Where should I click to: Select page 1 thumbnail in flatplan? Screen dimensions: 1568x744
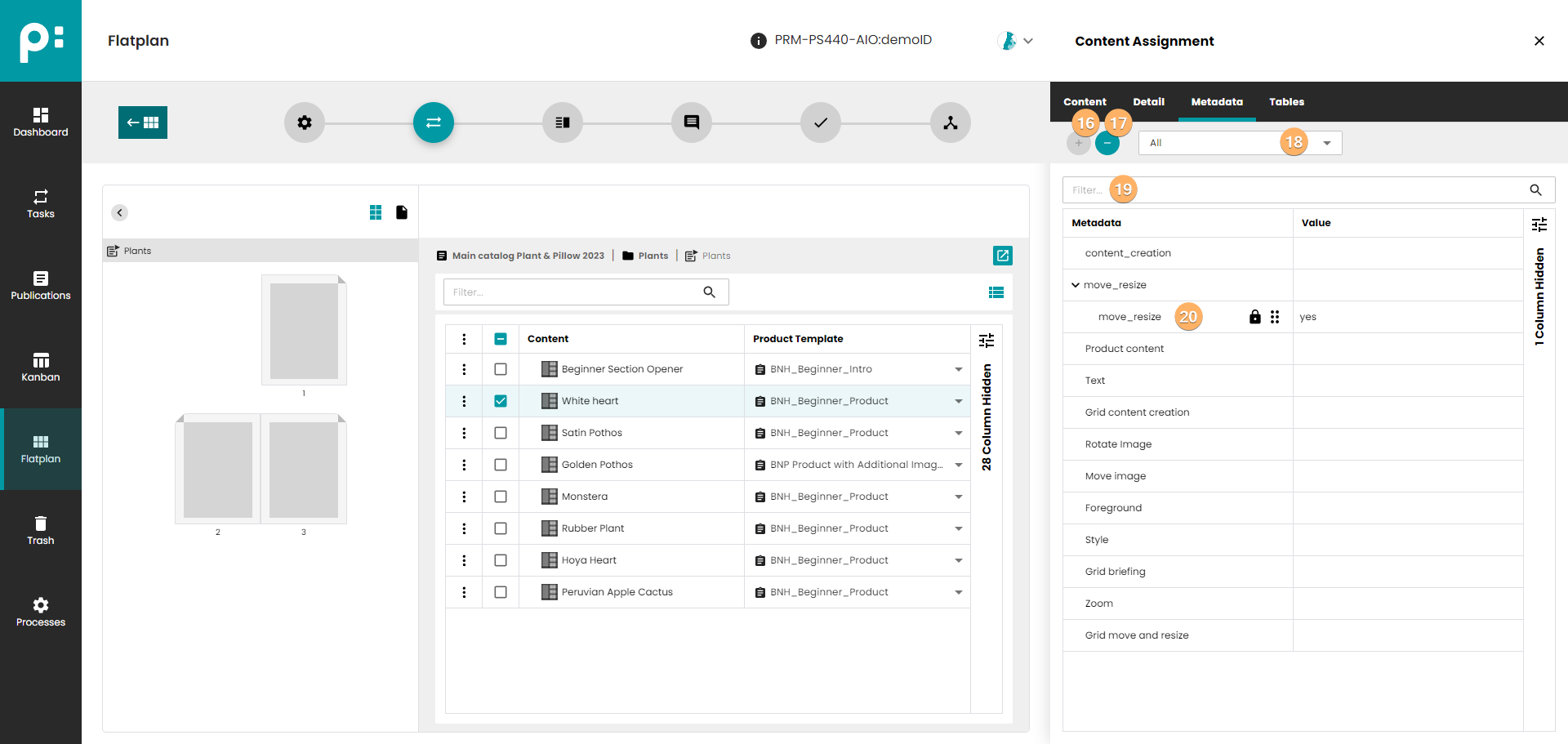click(x=304, y=330)
